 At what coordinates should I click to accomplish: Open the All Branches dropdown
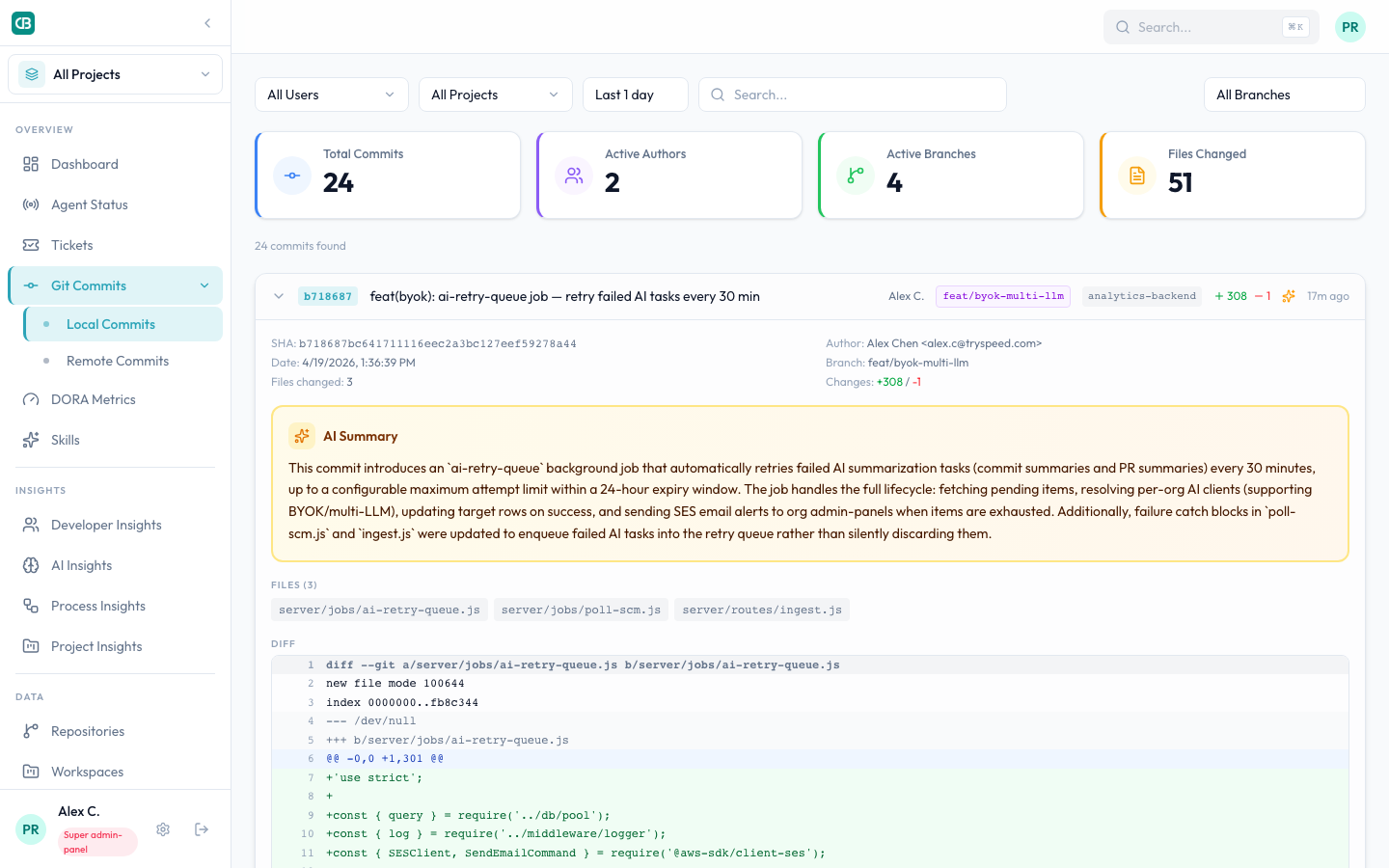click(x=1285, y=95)
